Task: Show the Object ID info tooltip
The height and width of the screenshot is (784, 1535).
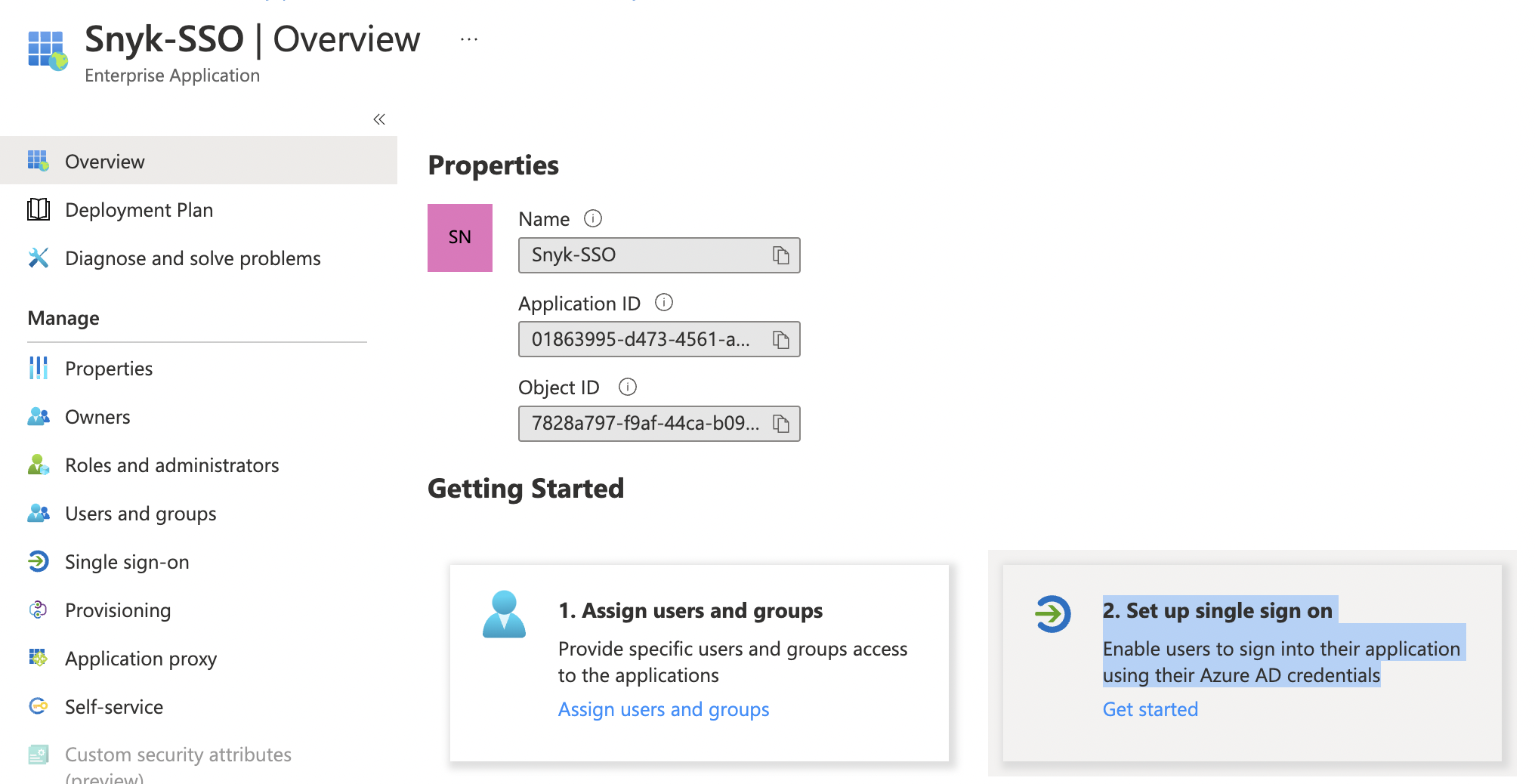Action: pyautogui.click(x=627, y=387)
